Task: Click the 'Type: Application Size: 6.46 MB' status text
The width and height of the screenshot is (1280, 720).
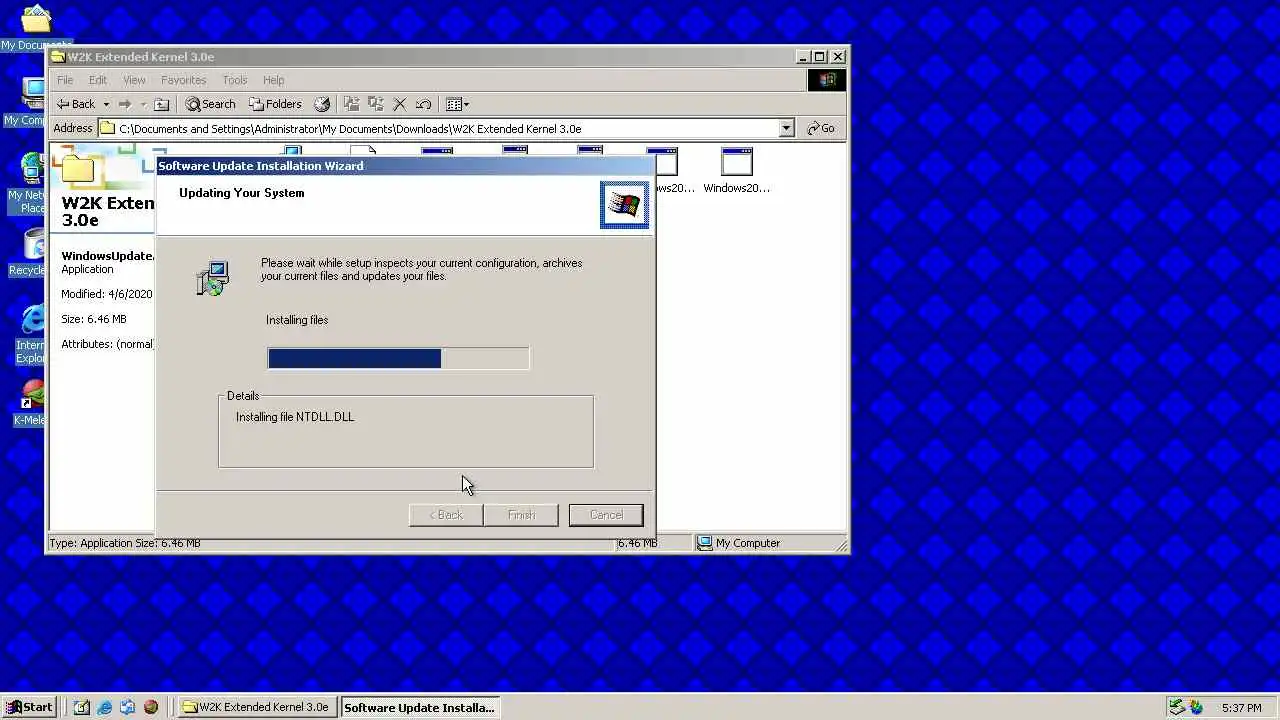Action: coord(125,543)
